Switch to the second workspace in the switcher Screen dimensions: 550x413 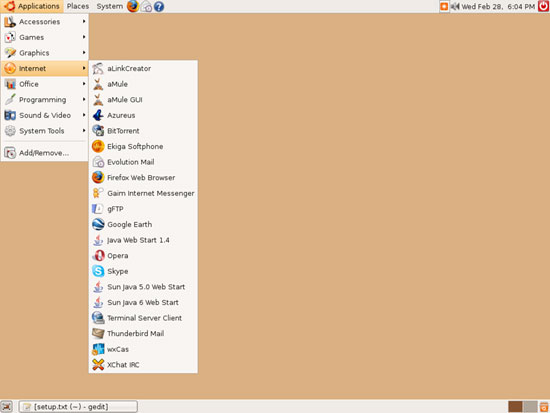click(530, 407)
